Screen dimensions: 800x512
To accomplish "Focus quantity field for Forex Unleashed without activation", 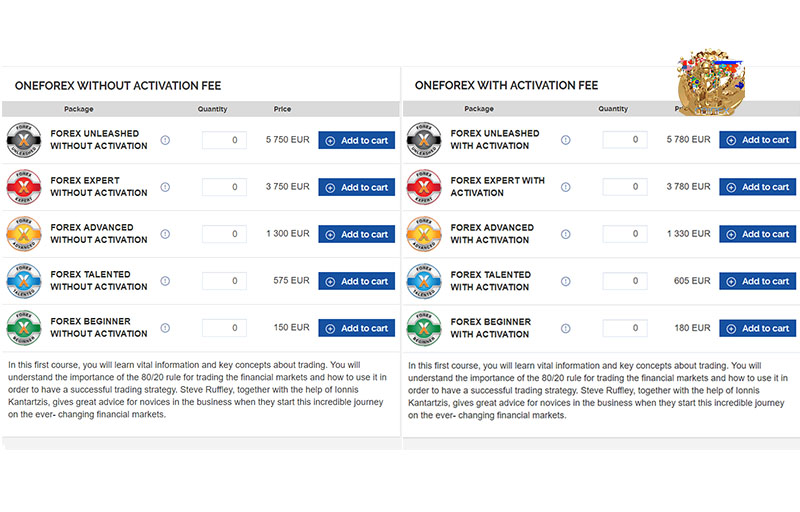I will pos(224,140).
